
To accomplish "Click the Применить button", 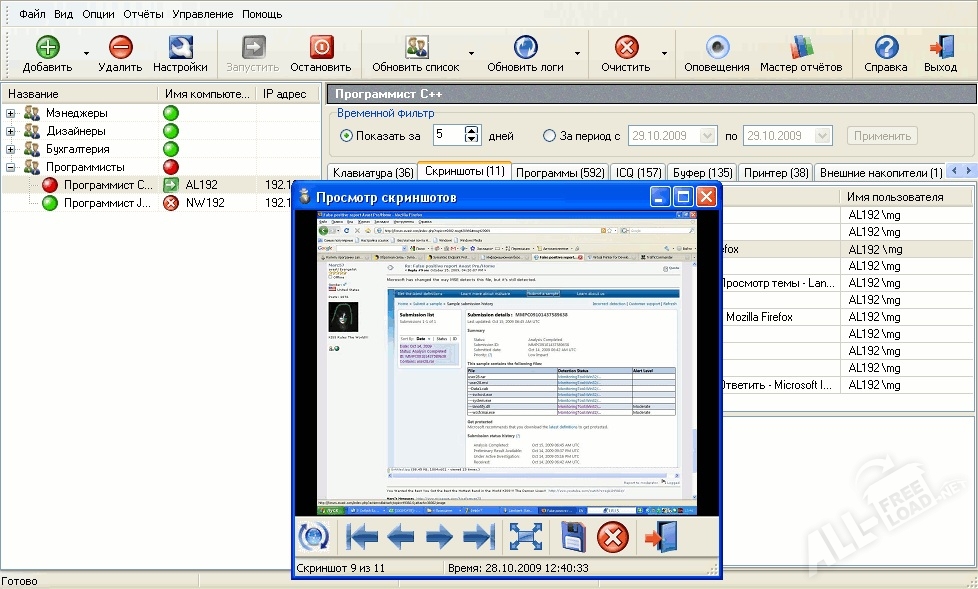I will [x=881, y=136].
